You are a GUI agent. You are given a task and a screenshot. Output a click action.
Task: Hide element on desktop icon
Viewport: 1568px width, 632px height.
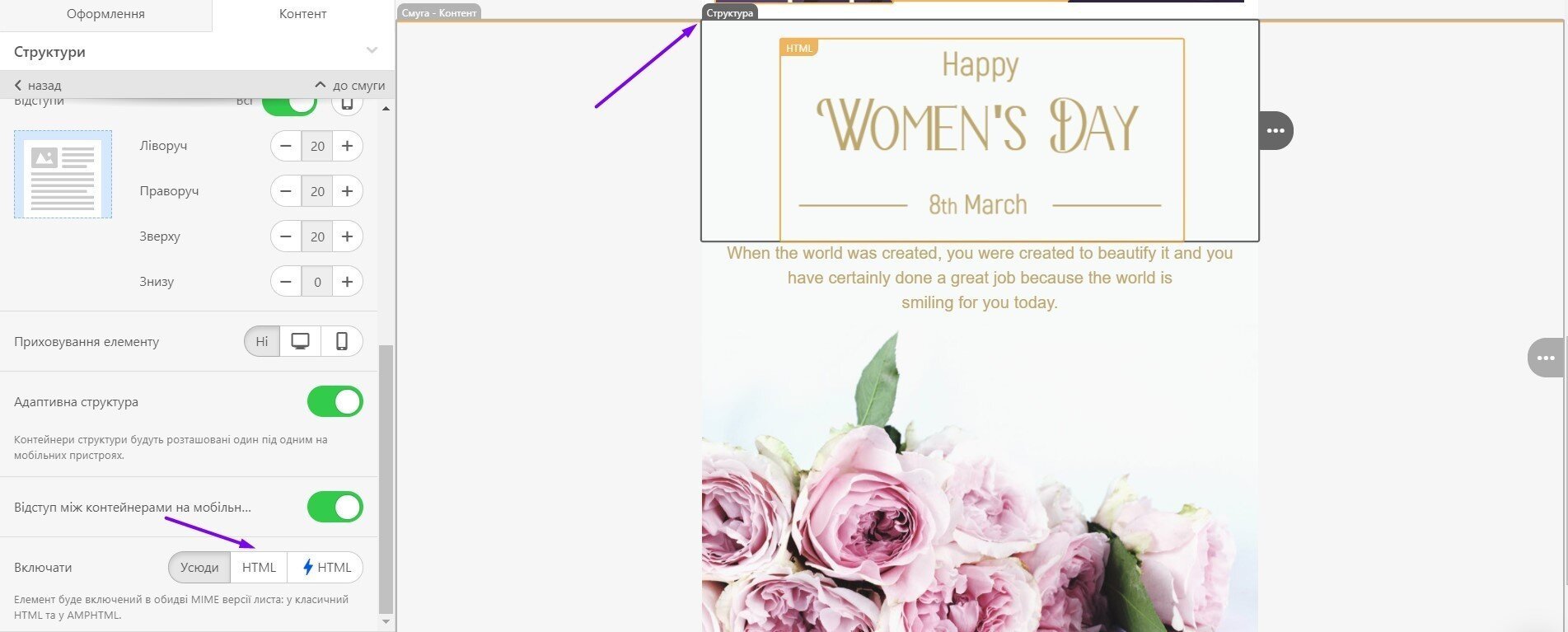pyautogui.click(x=300, y=341)
